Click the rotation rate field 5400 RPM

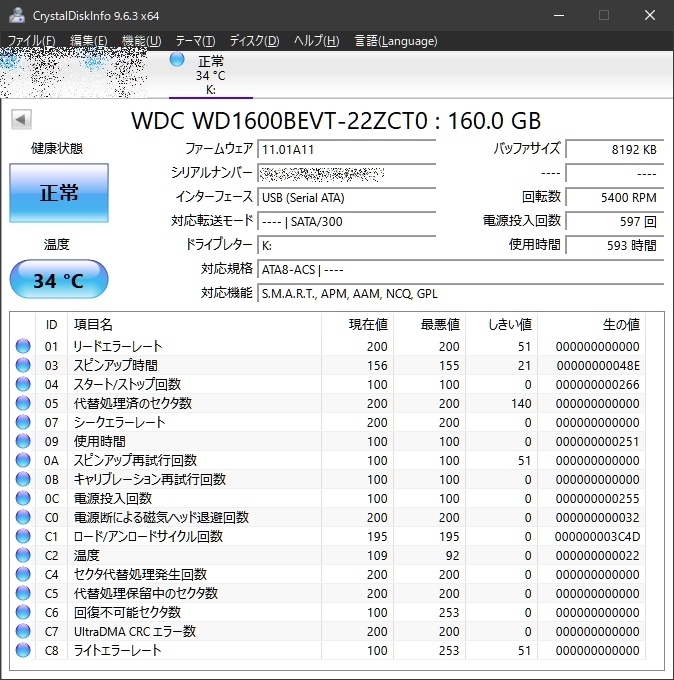pos(615,198)
